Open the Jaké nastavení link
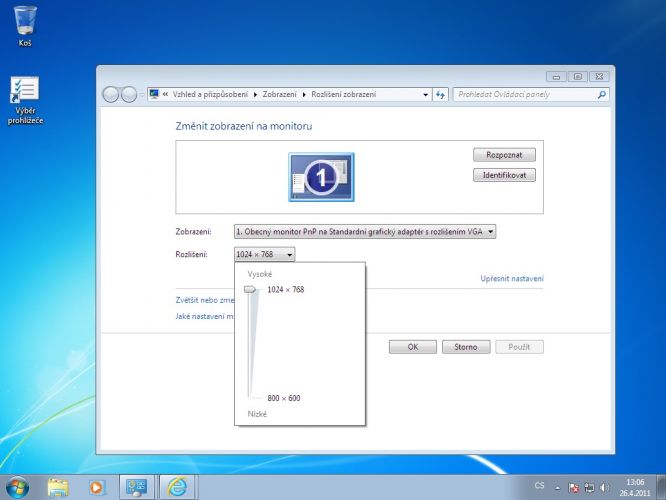The width and height of the screenshot is (666, 500). (205, 316)
